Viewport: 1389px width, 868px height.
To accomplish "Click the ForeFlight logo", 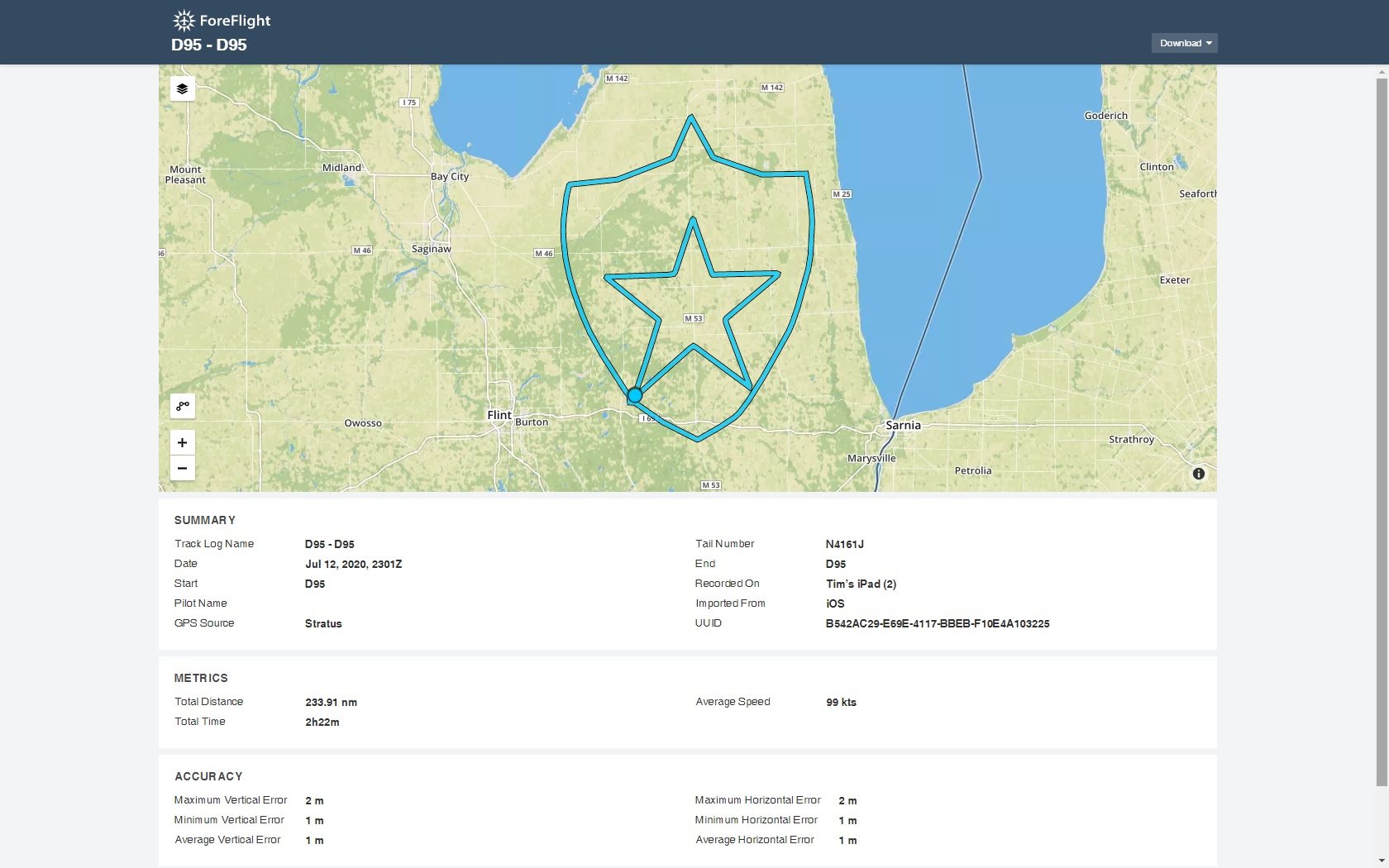I will tap(222, 21).
